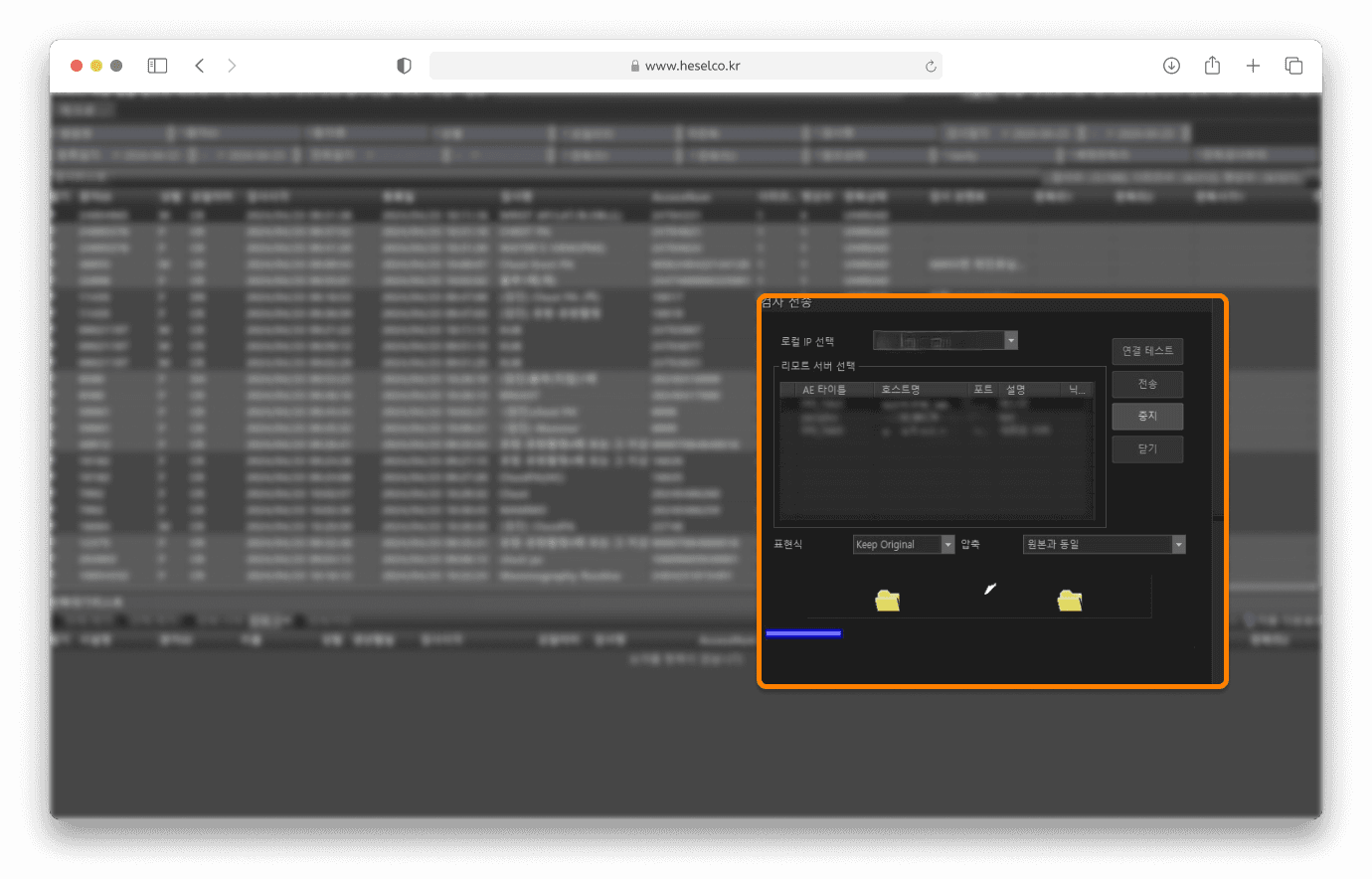The image size is (1372, 879).
Task: Click the www.heselco.kr address field
Action: pos(686,66)
